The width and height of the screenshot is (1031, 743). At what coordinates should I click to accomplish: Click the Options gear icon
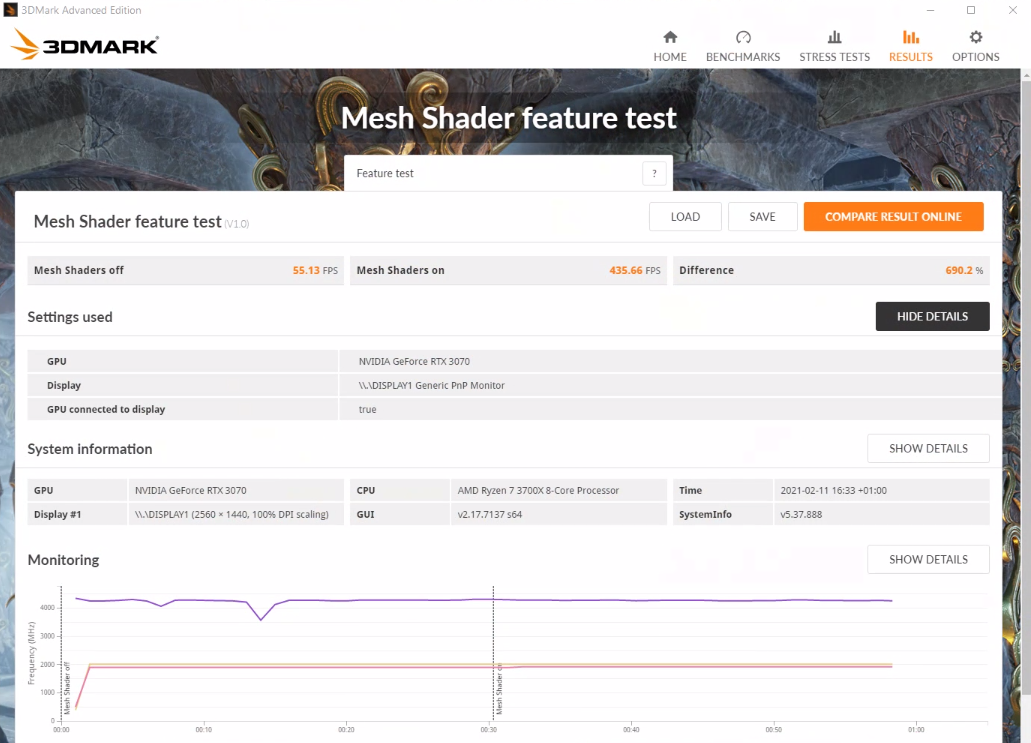(x=976, y=37)
